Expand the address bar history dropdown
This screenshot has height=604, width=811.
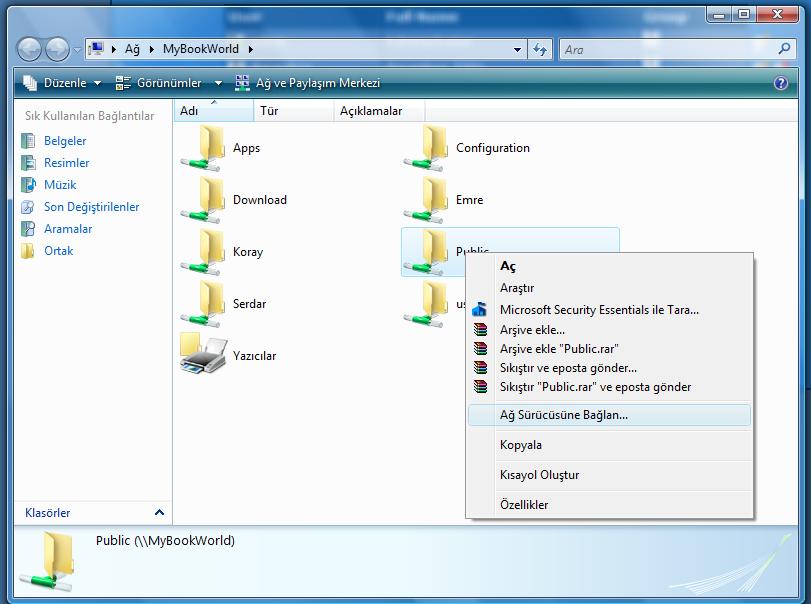tap(517, 50)
